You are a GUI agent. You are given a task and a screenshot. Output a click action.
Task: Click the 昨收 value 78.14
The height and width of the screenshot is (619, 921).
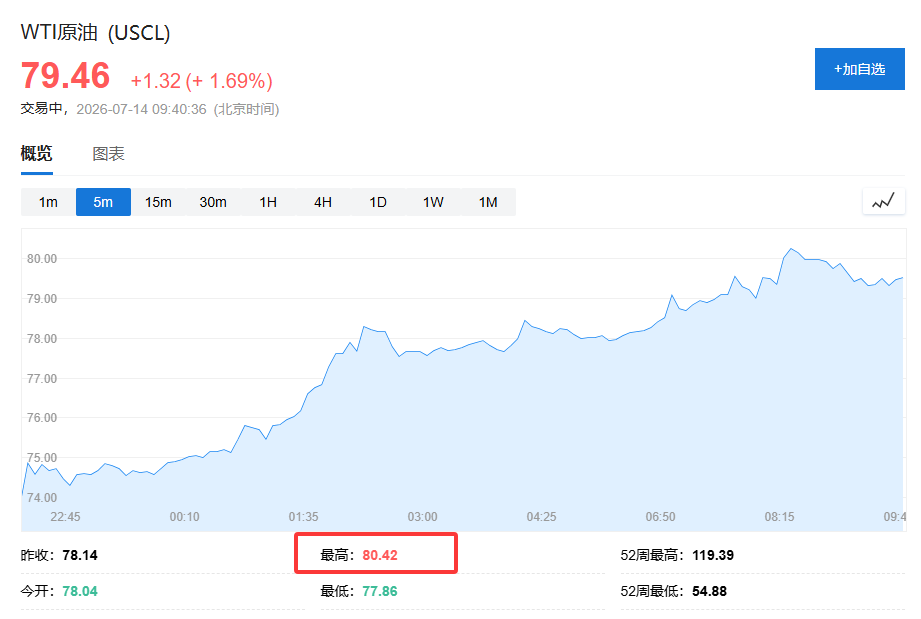(80, 555)
